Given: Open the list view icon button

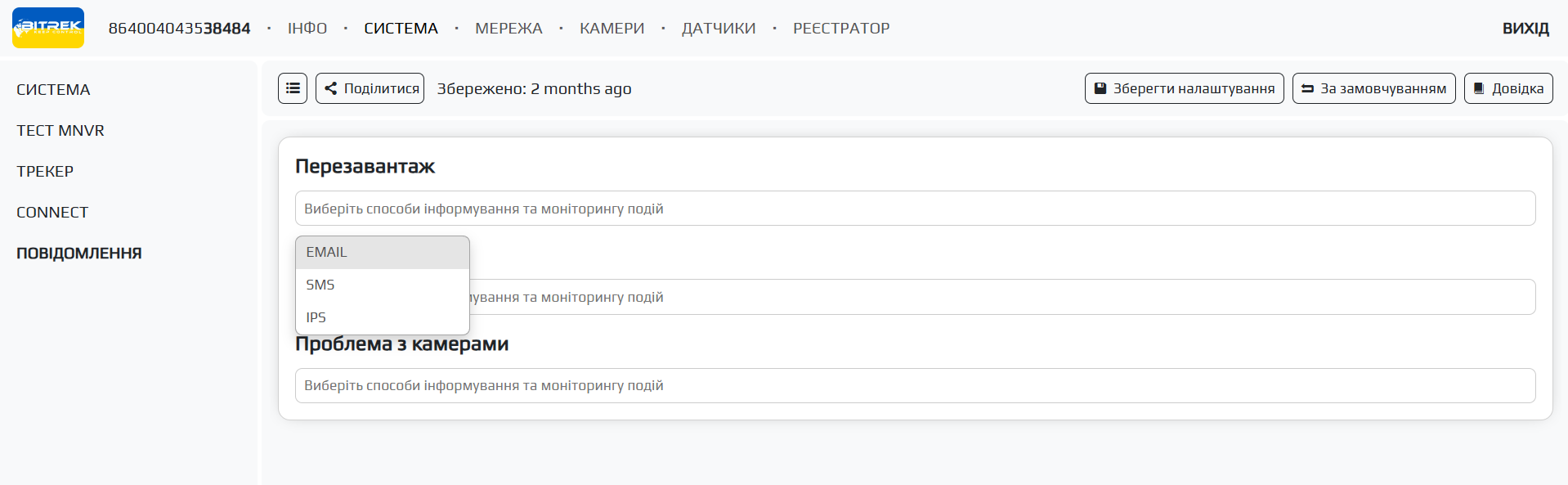Looking at the screenshot, I should click(293, 88).
